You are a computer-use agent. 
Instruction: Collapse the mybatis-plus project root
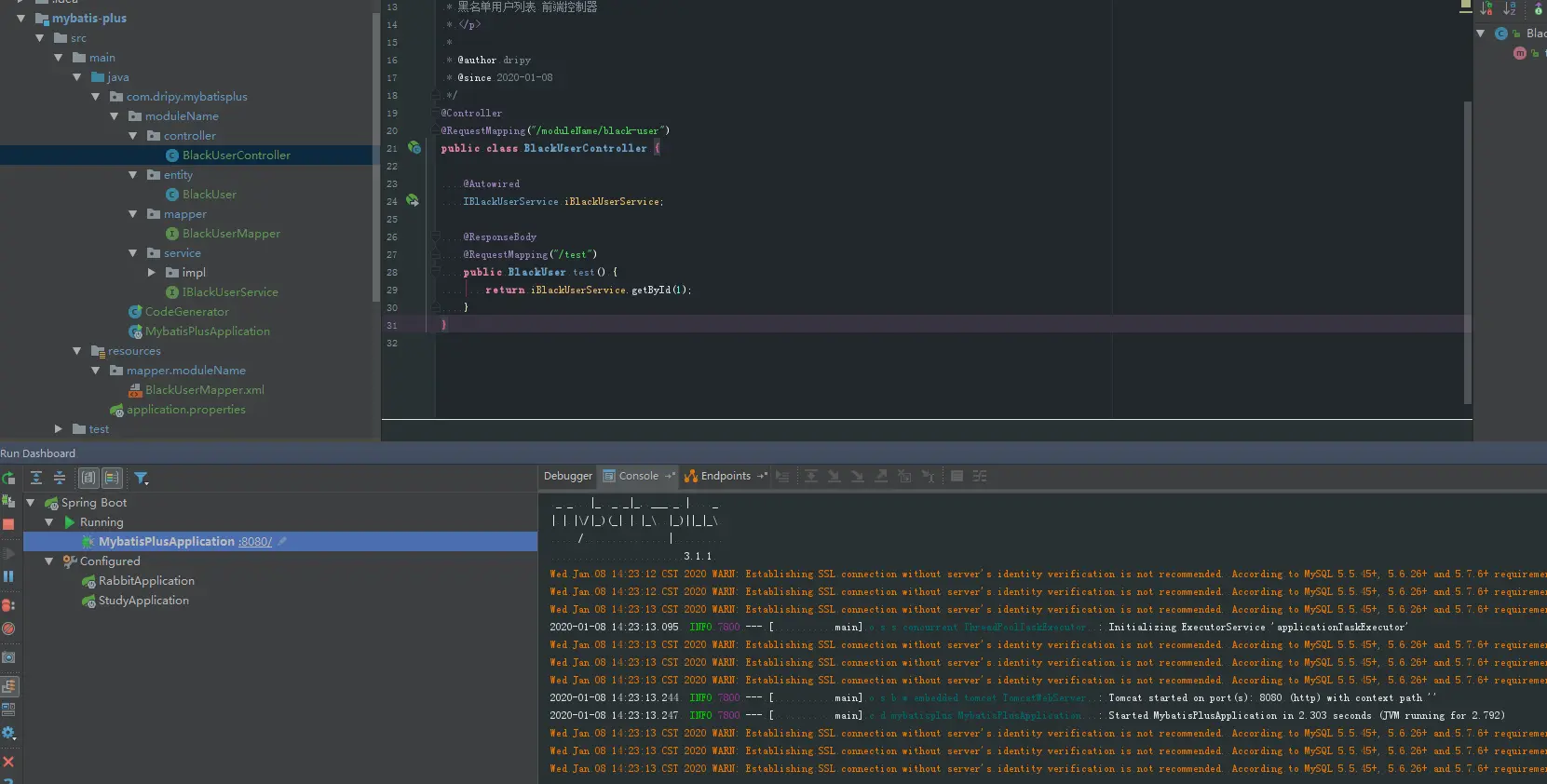coord(21,19)
